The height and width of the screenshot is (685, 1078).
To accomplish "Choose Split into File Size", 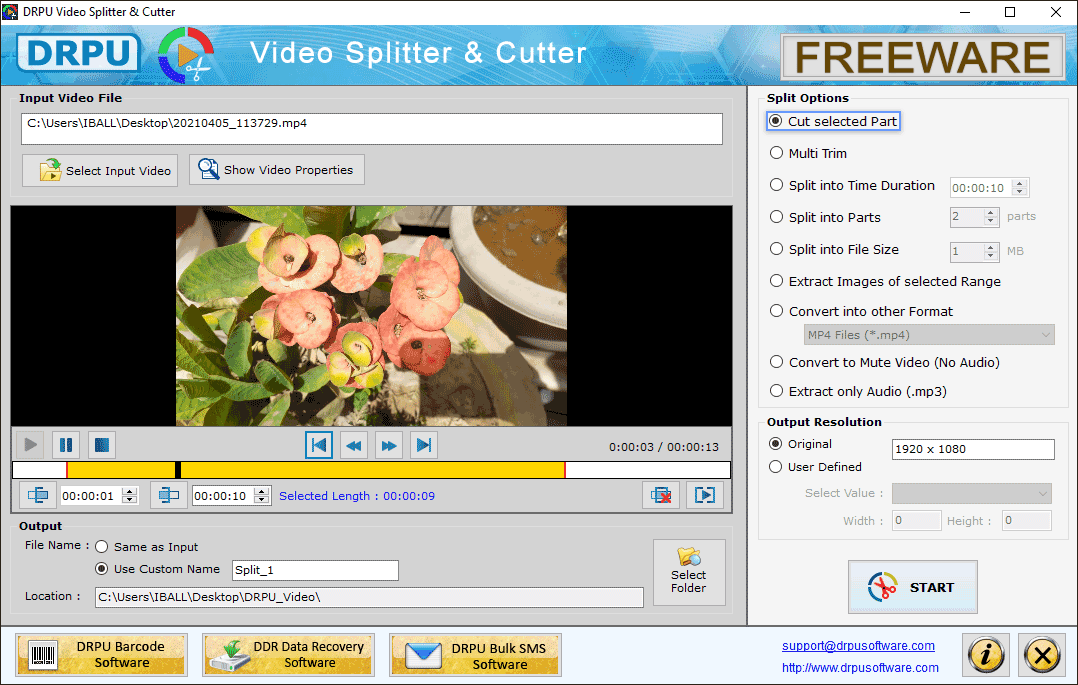I will click(x=834, y=249).
